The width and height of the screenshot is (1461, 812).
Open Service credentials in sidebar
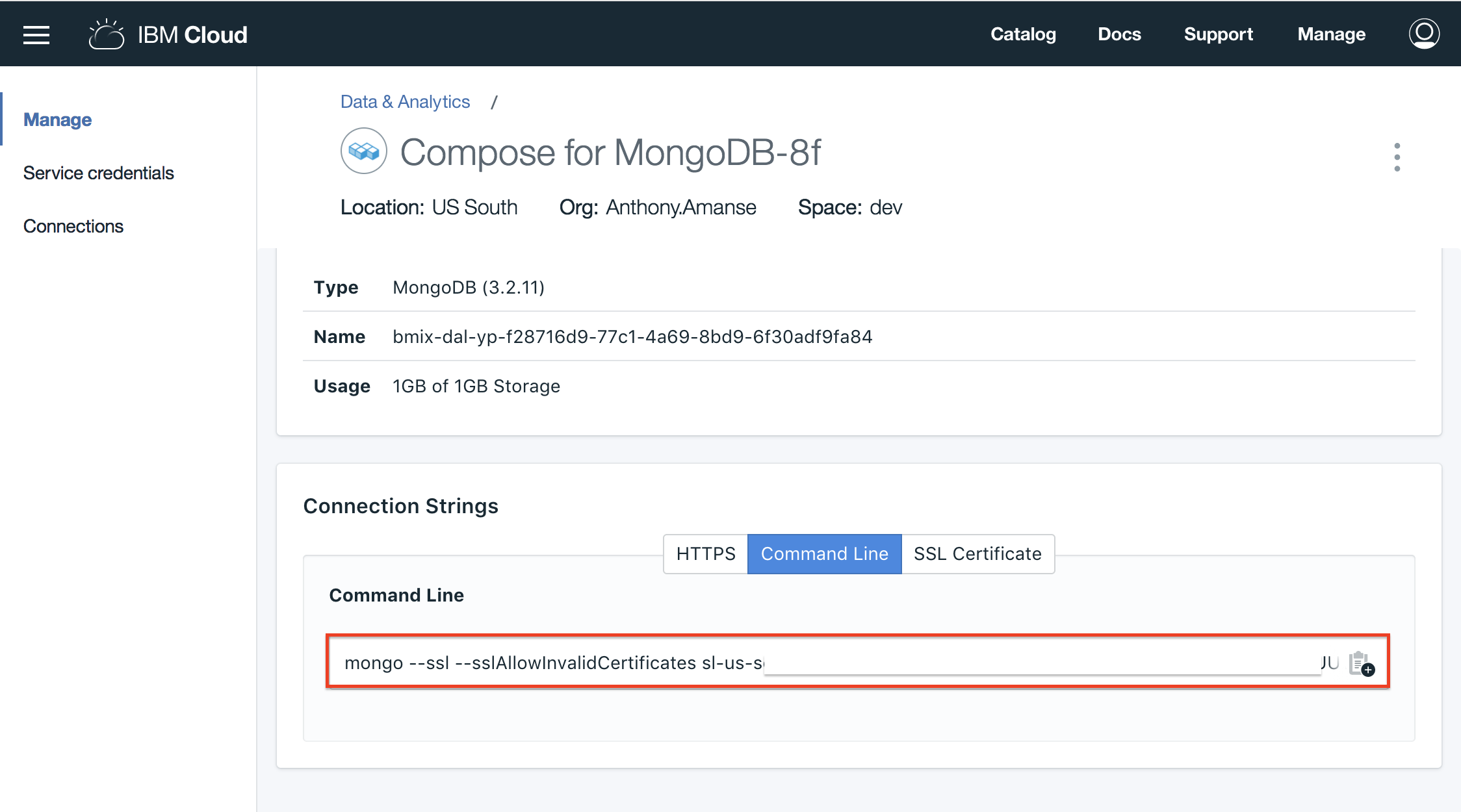point(99,173)
